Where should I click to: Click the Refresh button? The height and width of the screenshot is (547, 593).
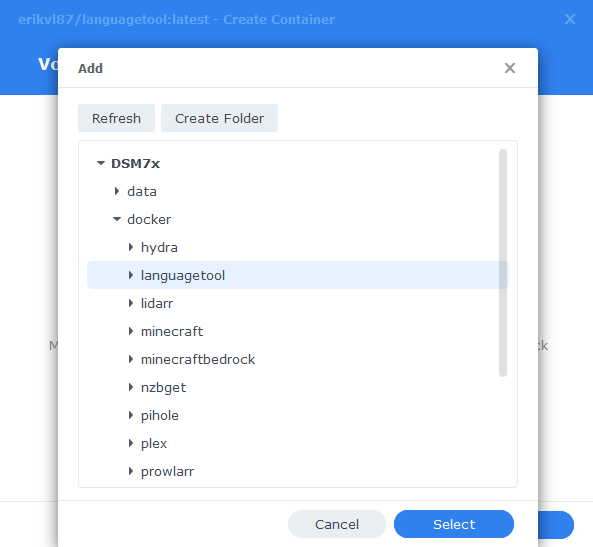116,118
